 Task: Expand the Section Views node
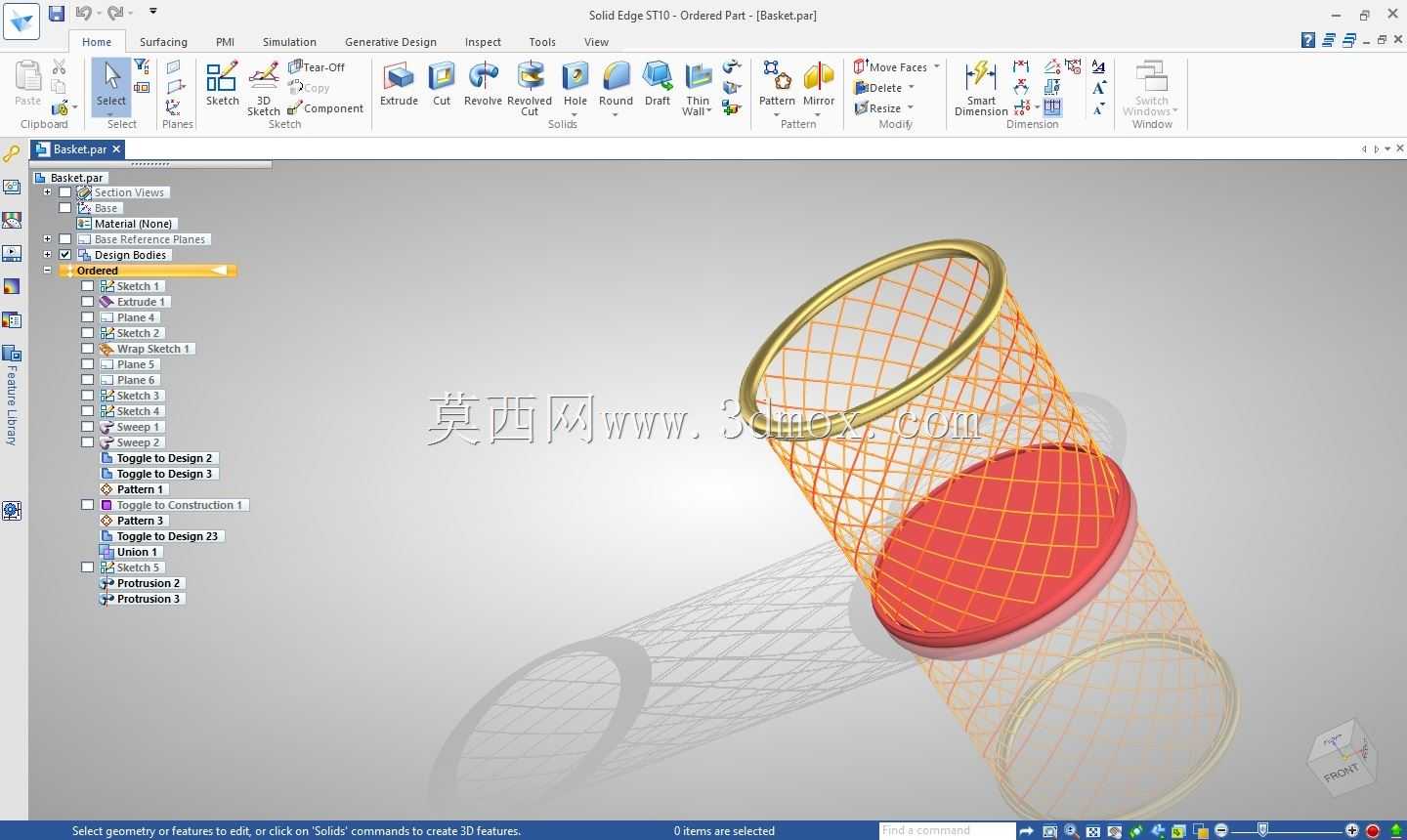point(47,192)
